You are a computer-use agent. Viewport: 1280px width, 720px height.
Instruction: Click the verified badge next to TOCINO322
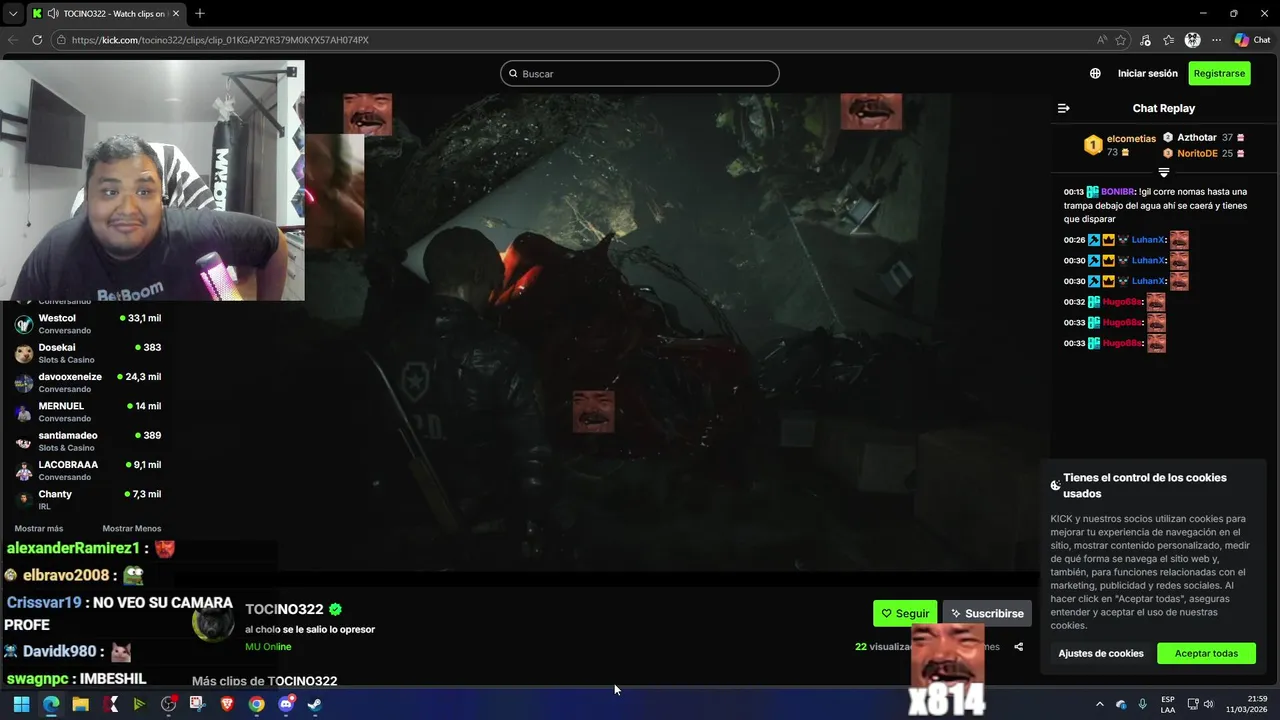click(336, 610)
